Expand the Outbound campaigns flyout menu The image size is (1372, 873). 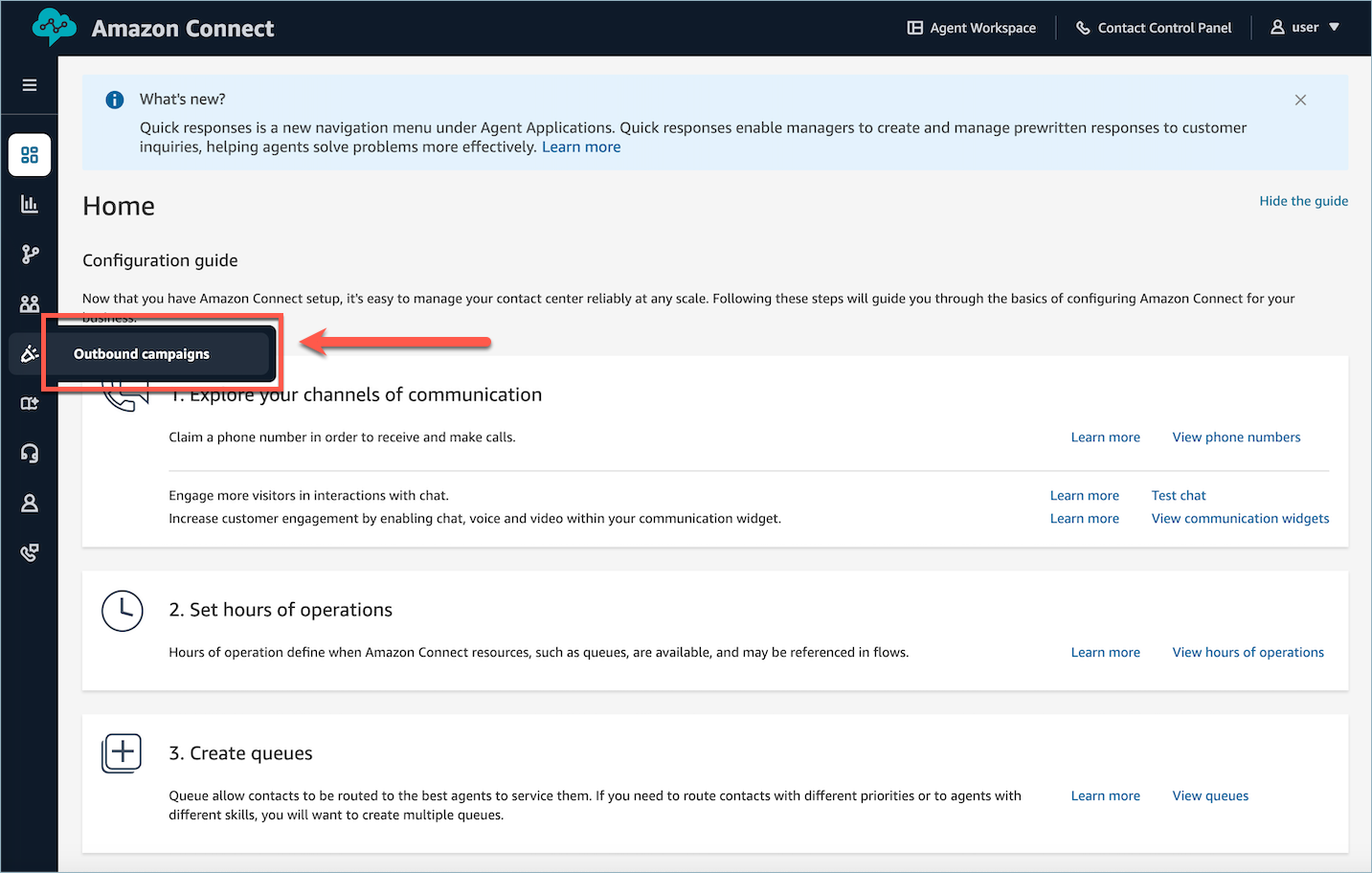pyautogui.click(x=141, y=353)
